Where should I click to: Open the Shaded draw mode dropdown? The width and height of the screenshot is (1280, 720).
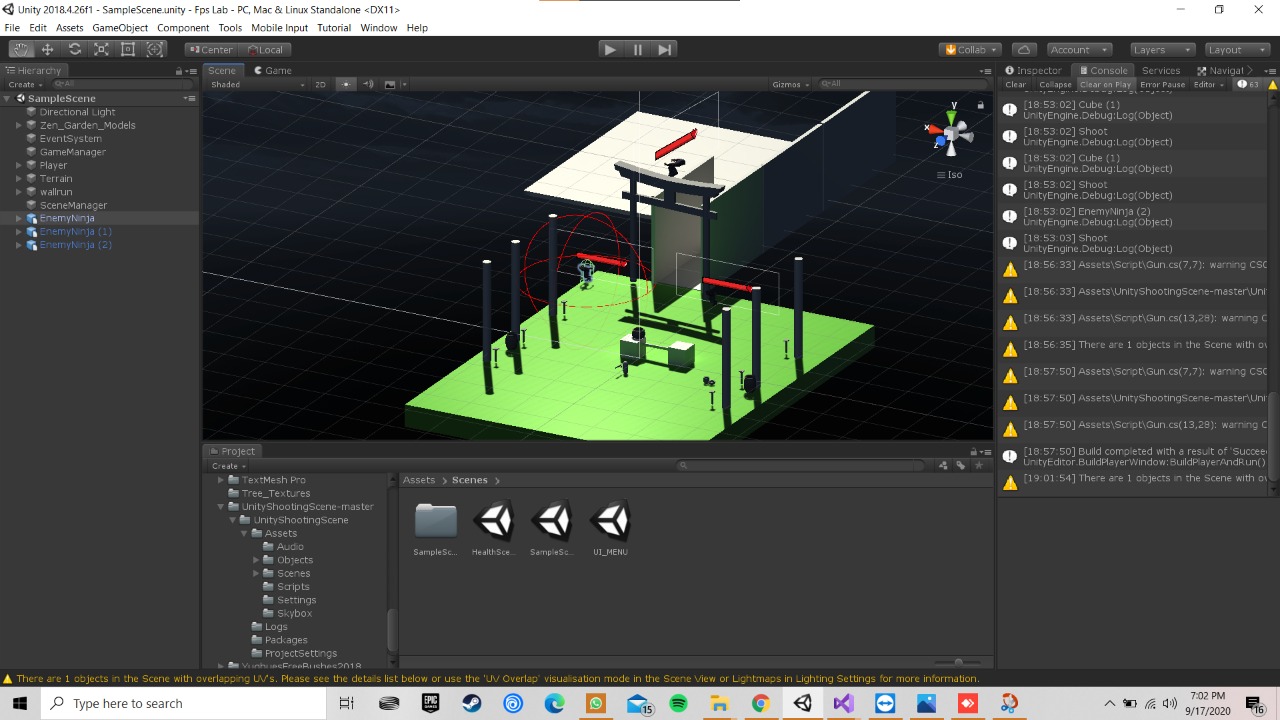coord(257,84)
